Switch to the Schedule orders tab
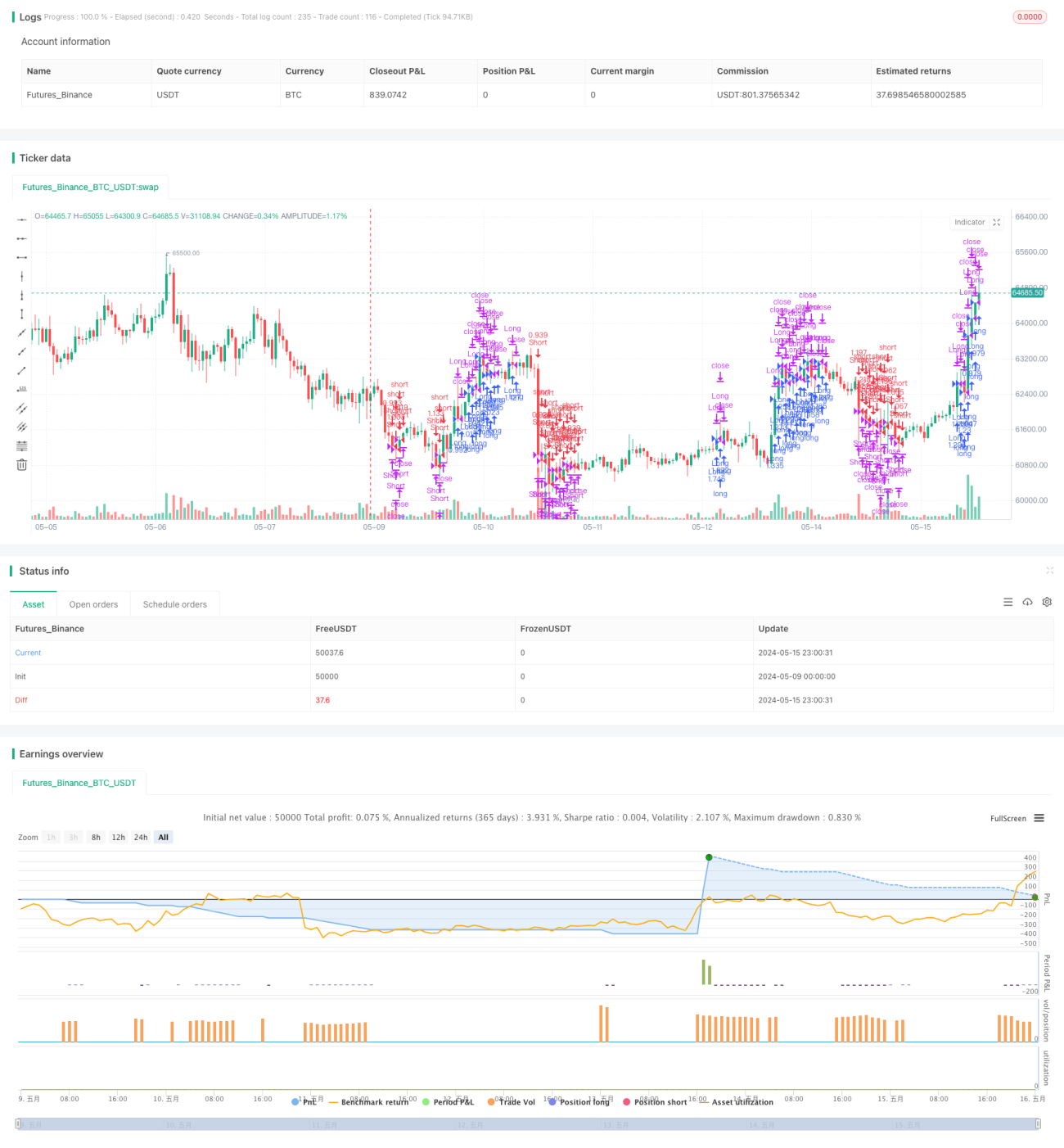The width and height of the screenshot is (1064, 1148). (x=175, y=604)
